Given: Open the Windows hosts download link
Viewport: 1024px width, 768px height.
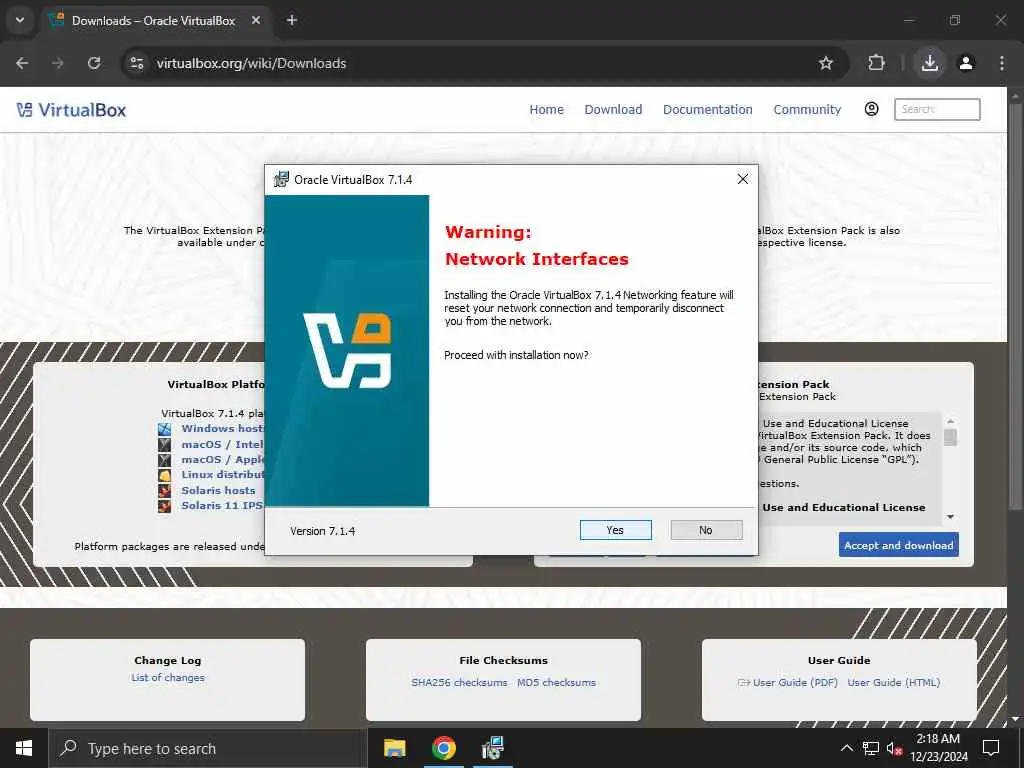Looking at the screenshot, I should pyautogui.click(x=222, y=428).
